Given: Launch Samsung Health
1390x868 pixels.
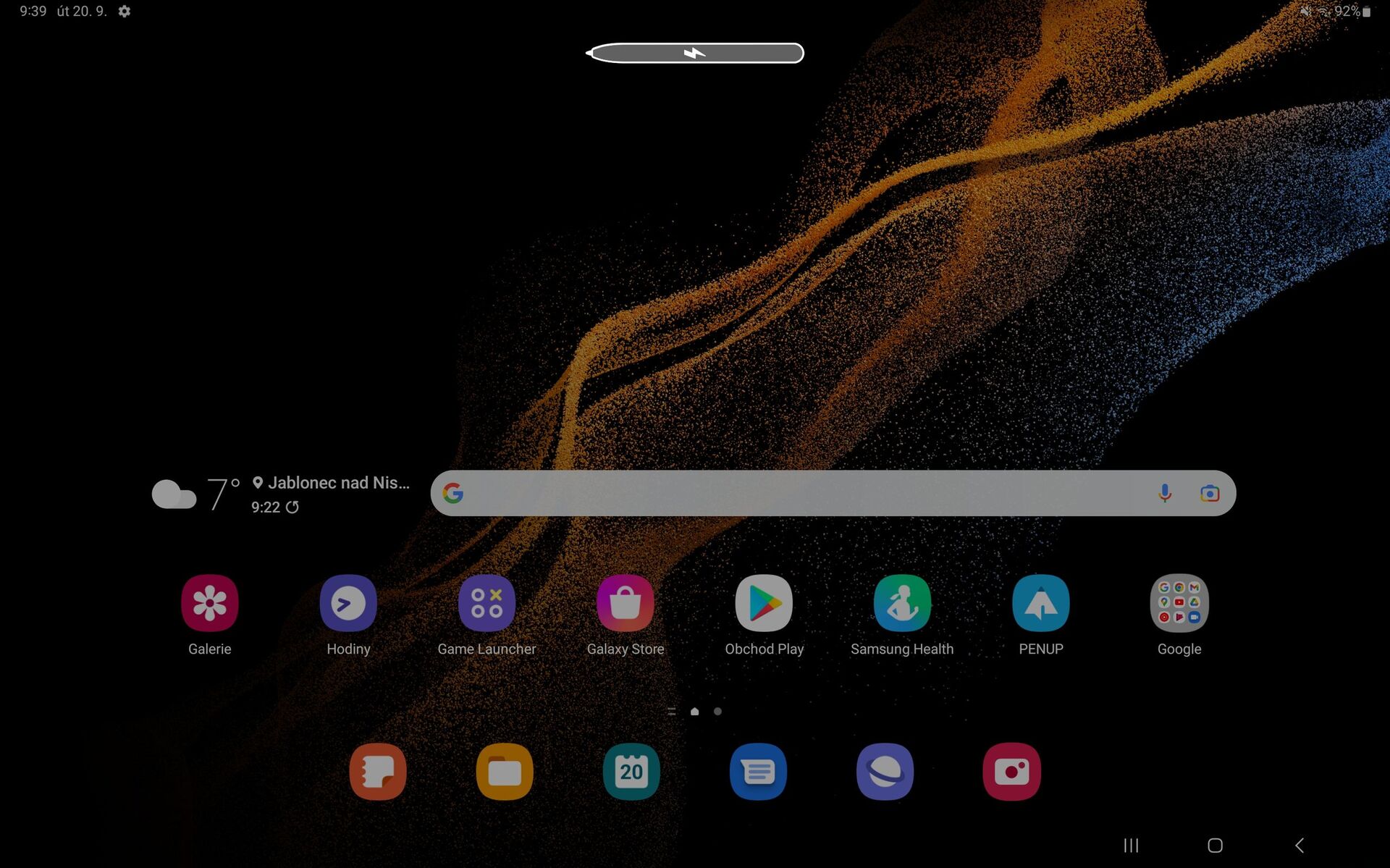Looking at the screenshot, I should [x=902, y=603].
